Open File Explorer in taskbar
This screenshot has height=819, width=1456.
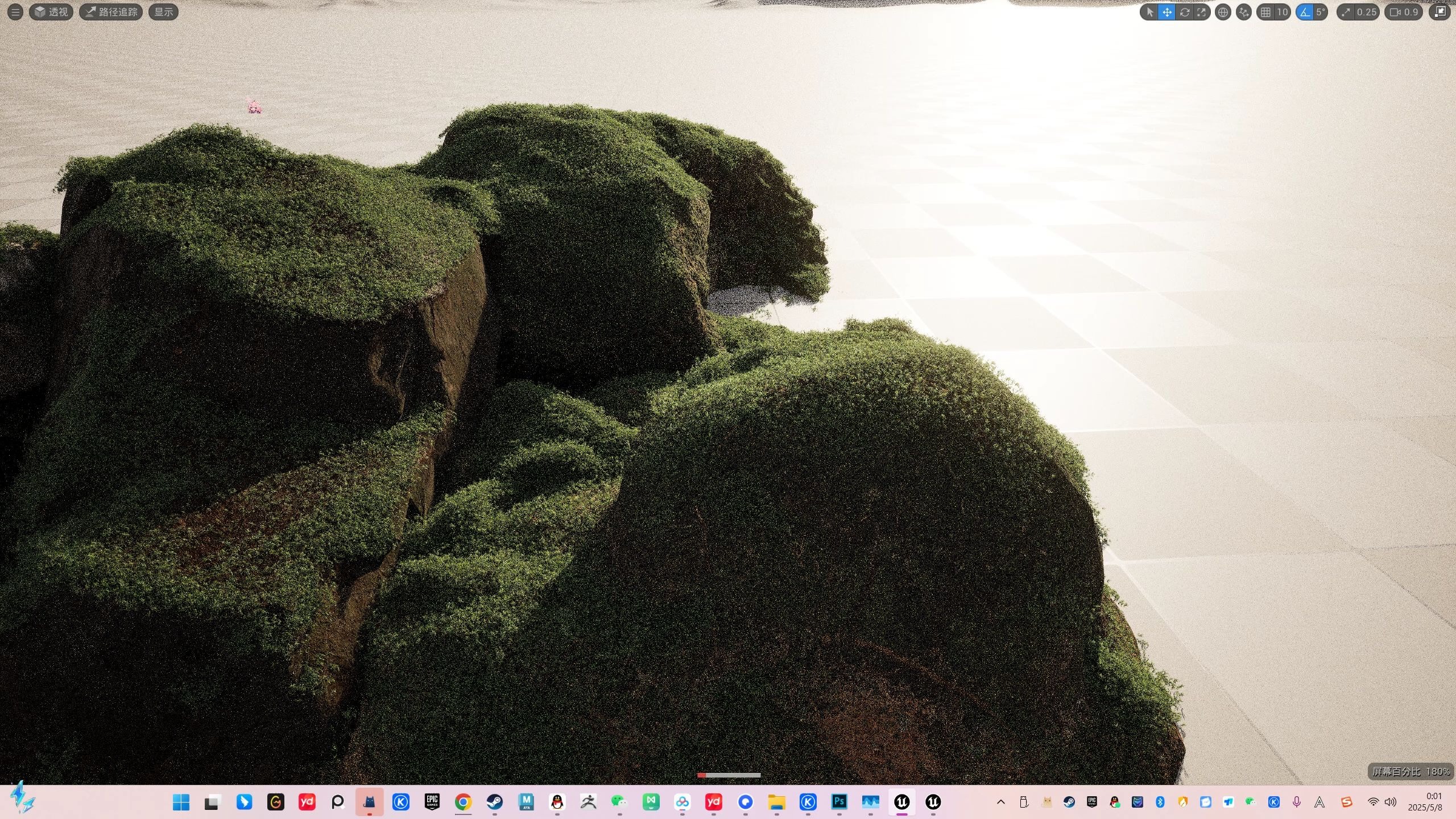777,802
